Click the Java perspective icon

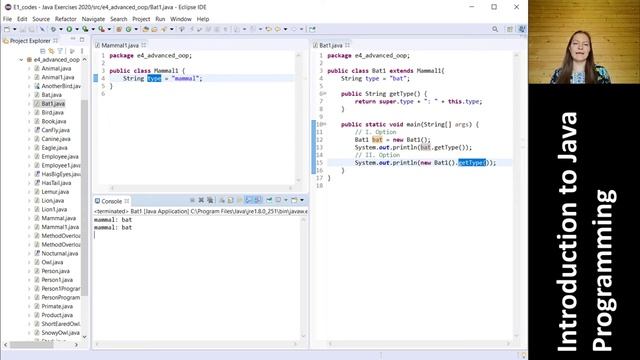522,29
